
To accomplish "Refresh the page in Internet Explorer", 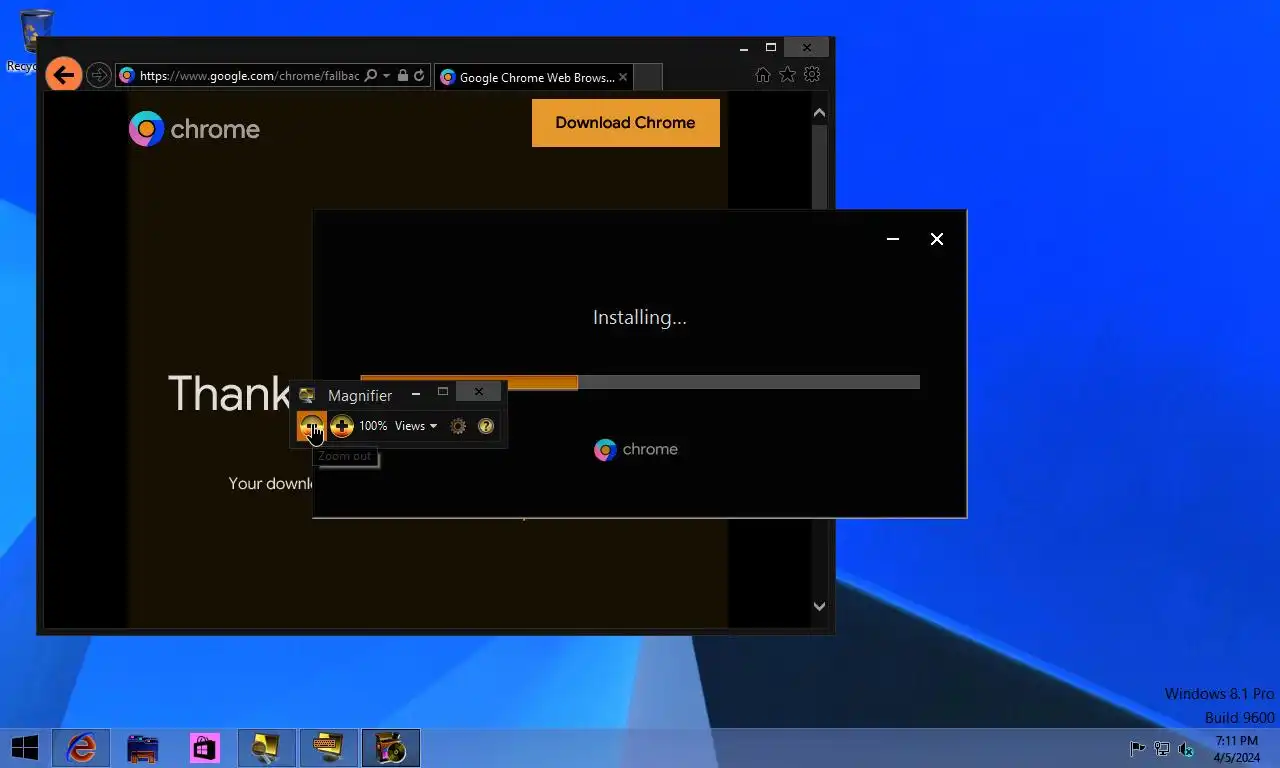I will coord(419,76).
